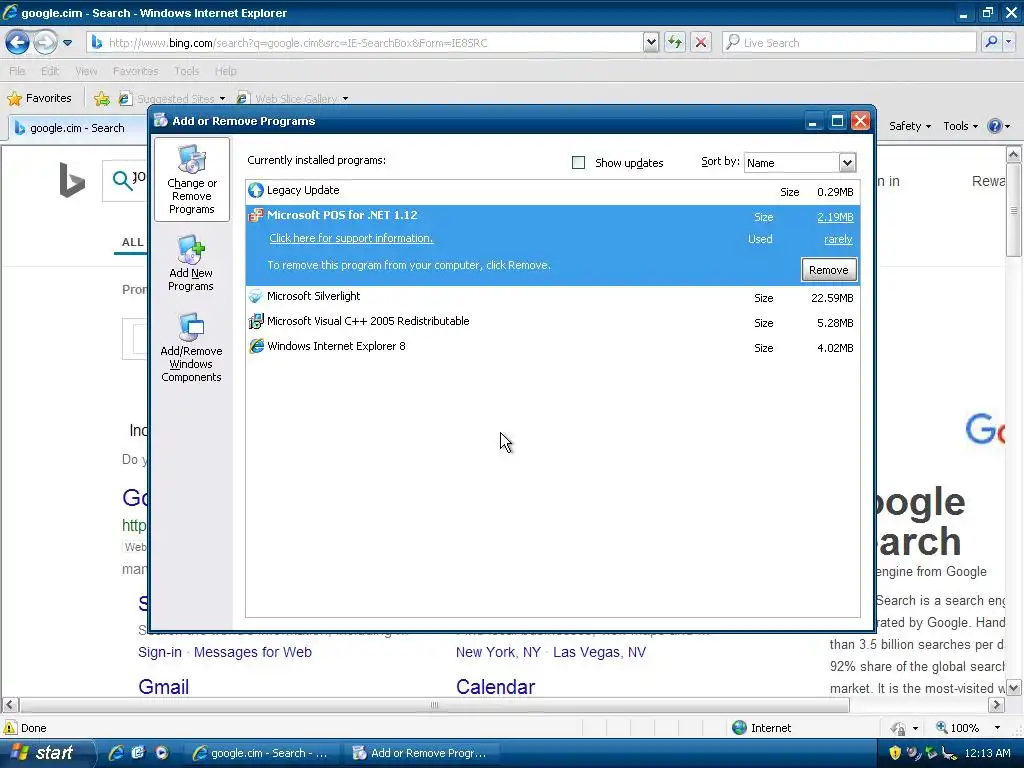Click Add to Favorites Bar icon

point(102,99)
